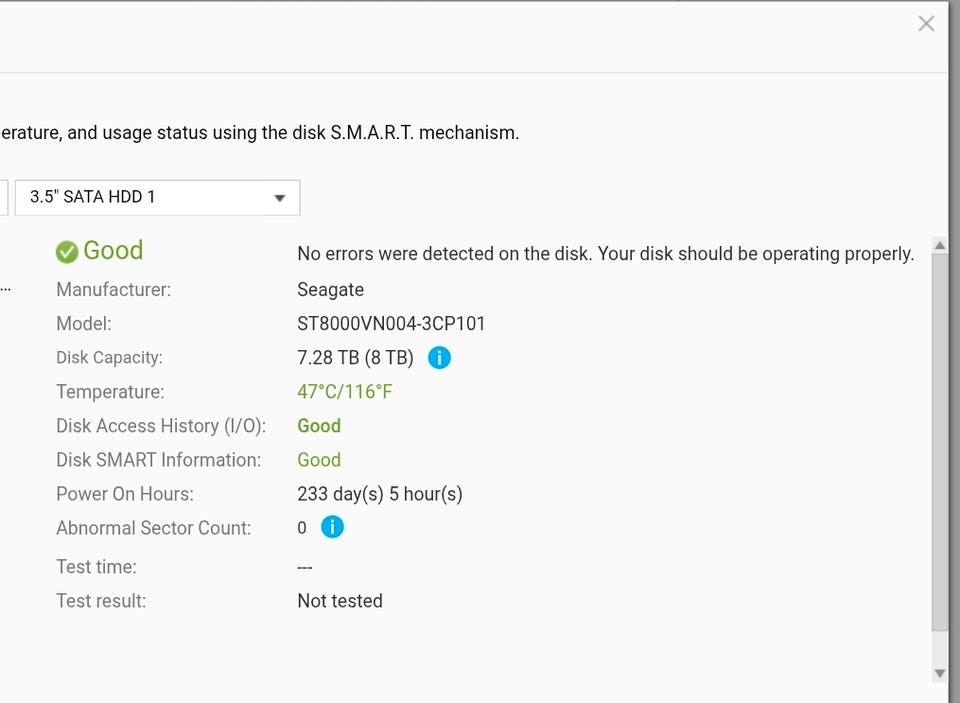Click the Not tested test result text
The image size is (960, 703).
339,601
